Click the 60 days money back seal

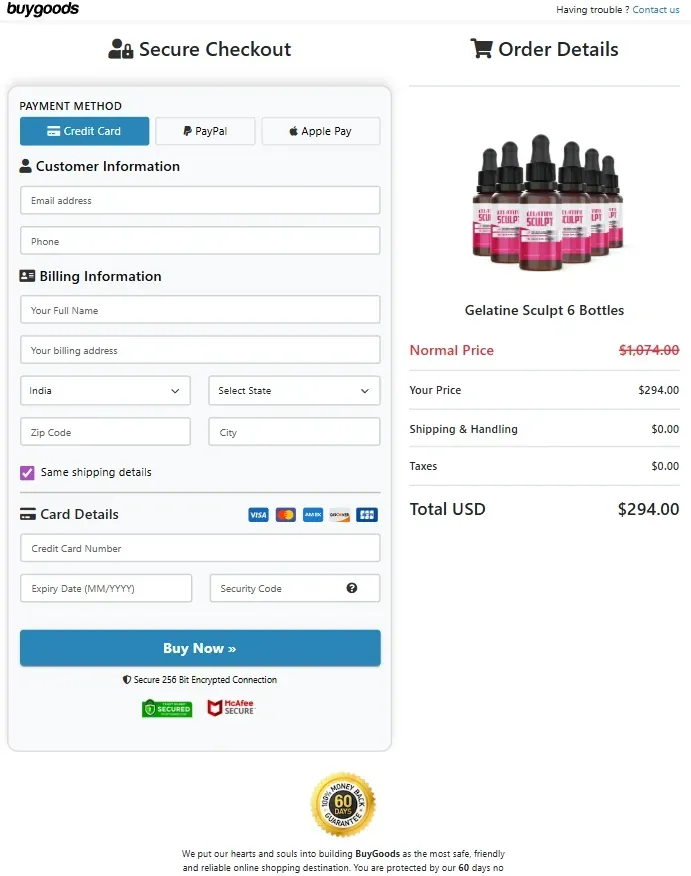pos(343,805)
